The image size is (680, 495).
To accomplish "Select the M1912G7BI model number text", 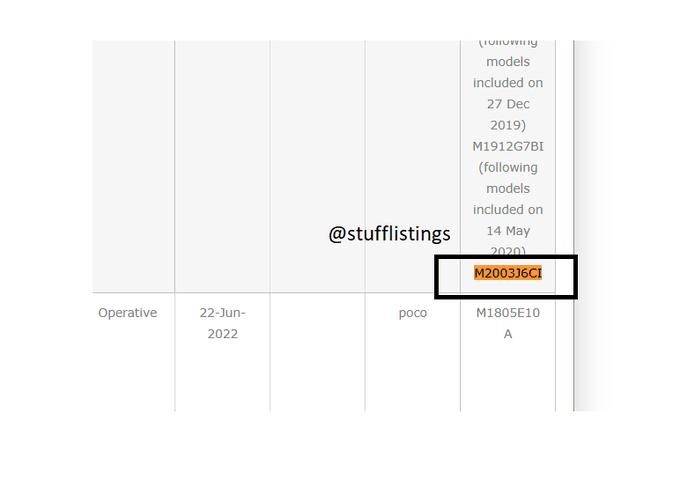I will 508,146.
